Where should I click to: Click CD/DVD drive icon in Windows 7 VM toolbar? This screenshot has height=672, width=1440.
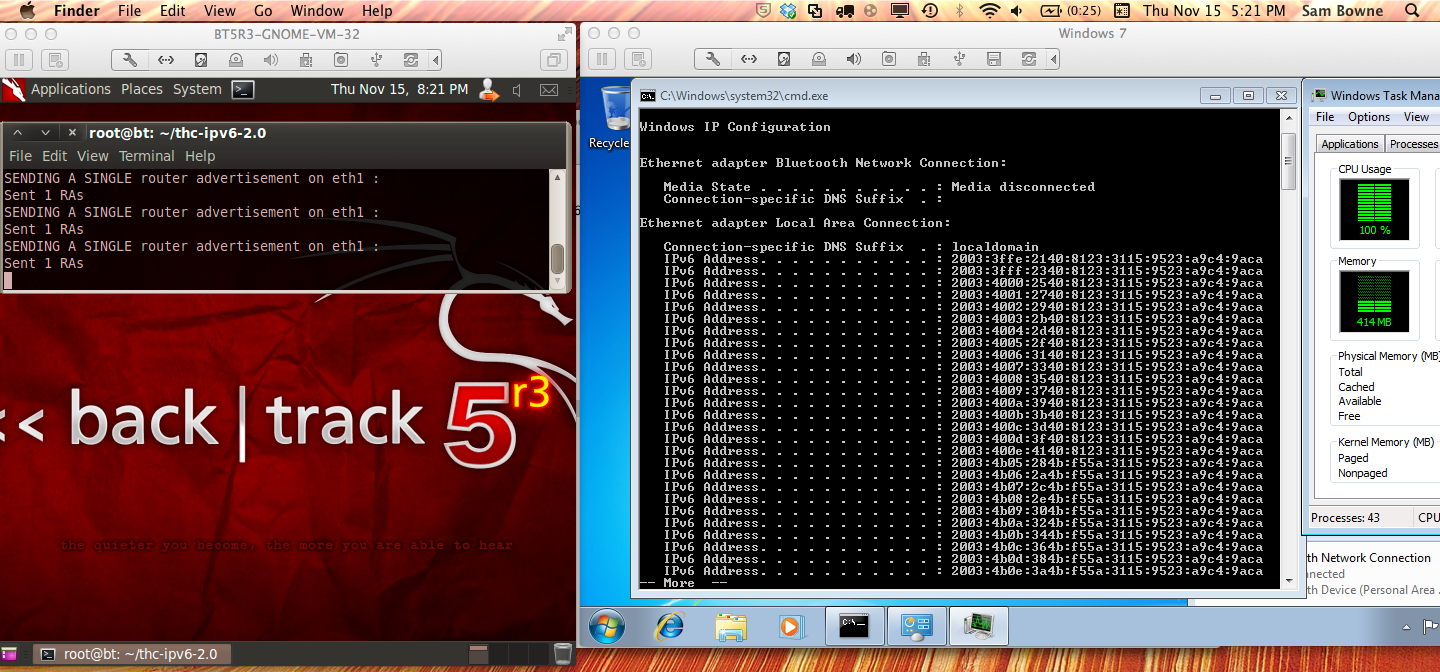[x=818, y=60]
